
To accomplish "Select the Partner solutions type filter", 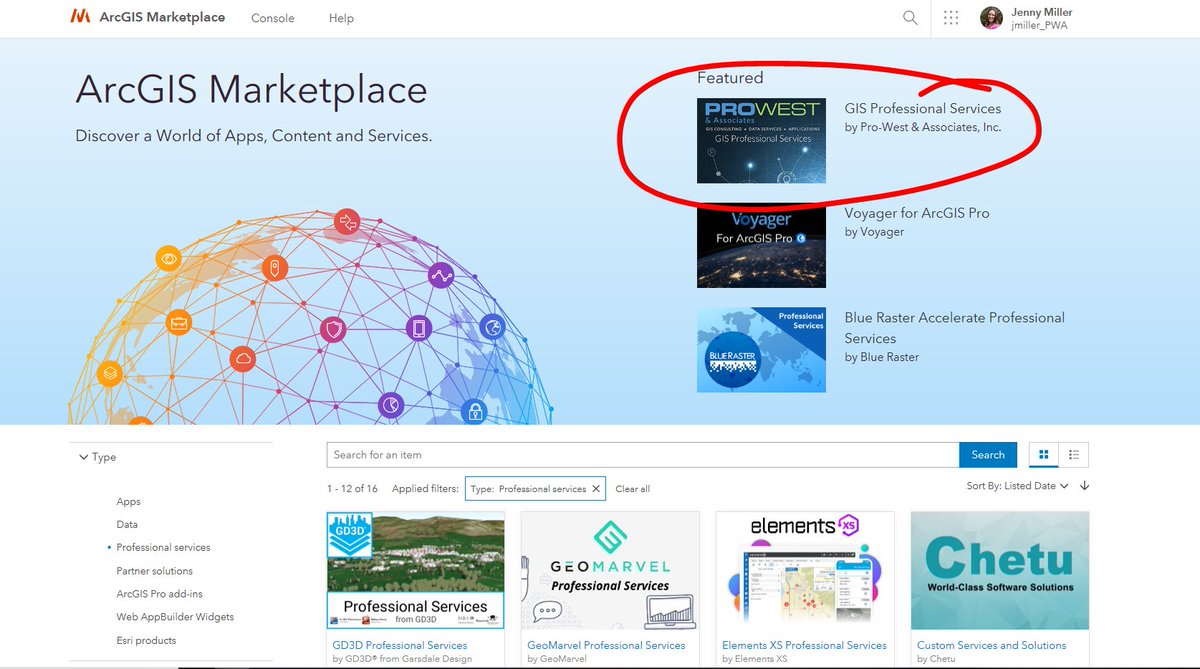I will click(x=154, y=571).
